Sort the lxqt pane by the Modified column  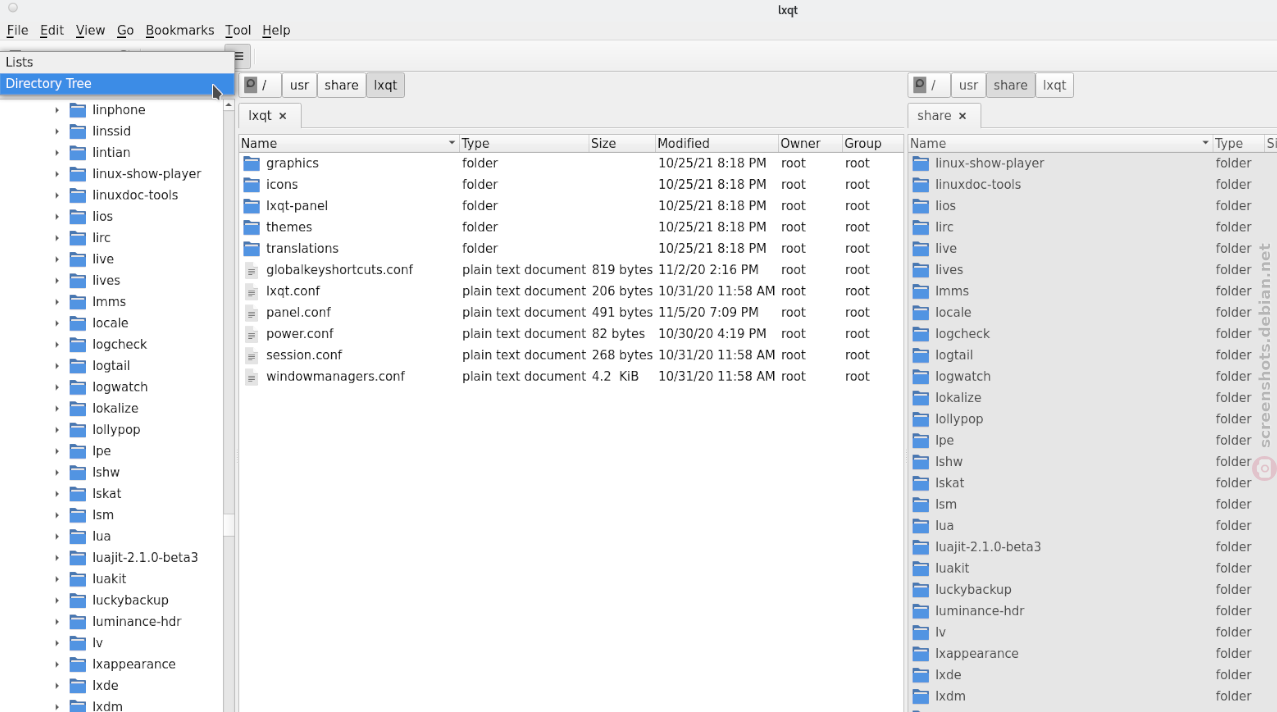tap(716, 143)
